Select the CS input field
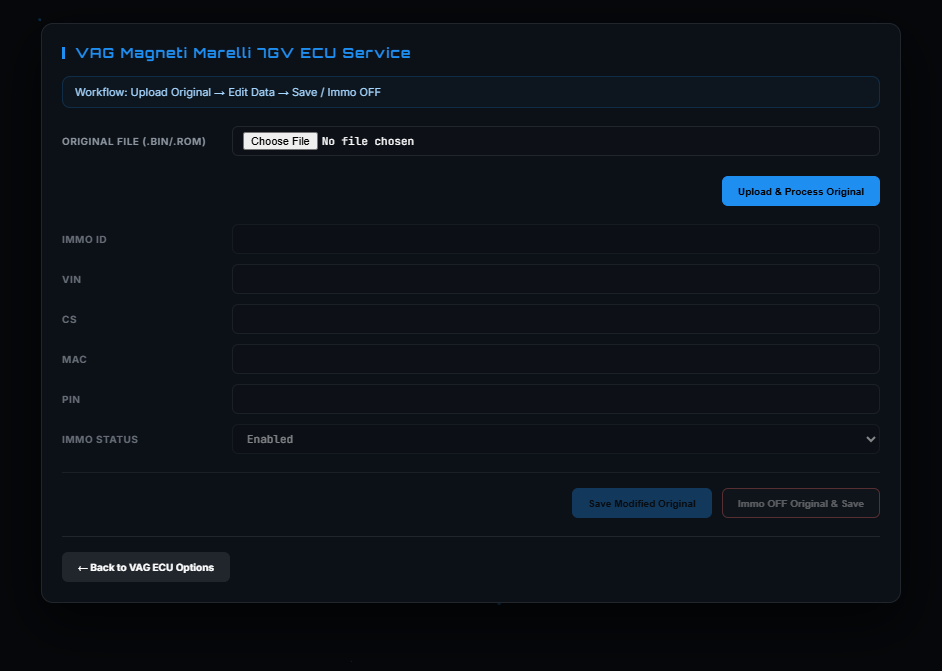 pyautogui.click(x=555, y=319)
